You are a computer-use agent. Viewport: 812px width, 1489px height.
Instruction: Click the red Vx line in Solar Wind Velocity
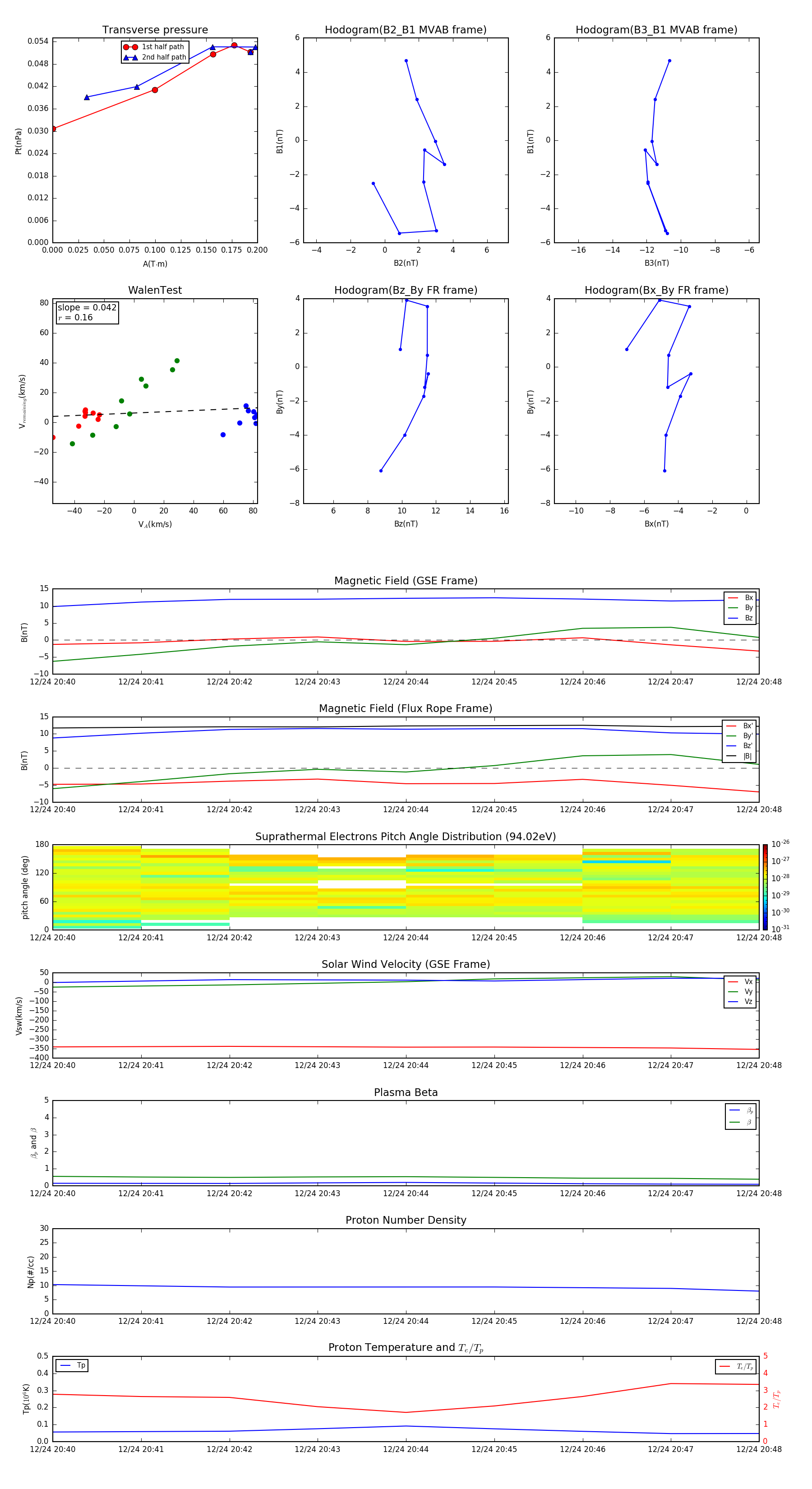406,1047
